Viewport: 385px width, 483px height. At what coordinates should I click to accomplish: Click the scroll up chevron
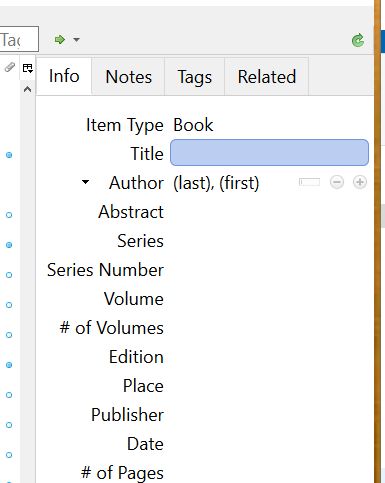point(28,89)
